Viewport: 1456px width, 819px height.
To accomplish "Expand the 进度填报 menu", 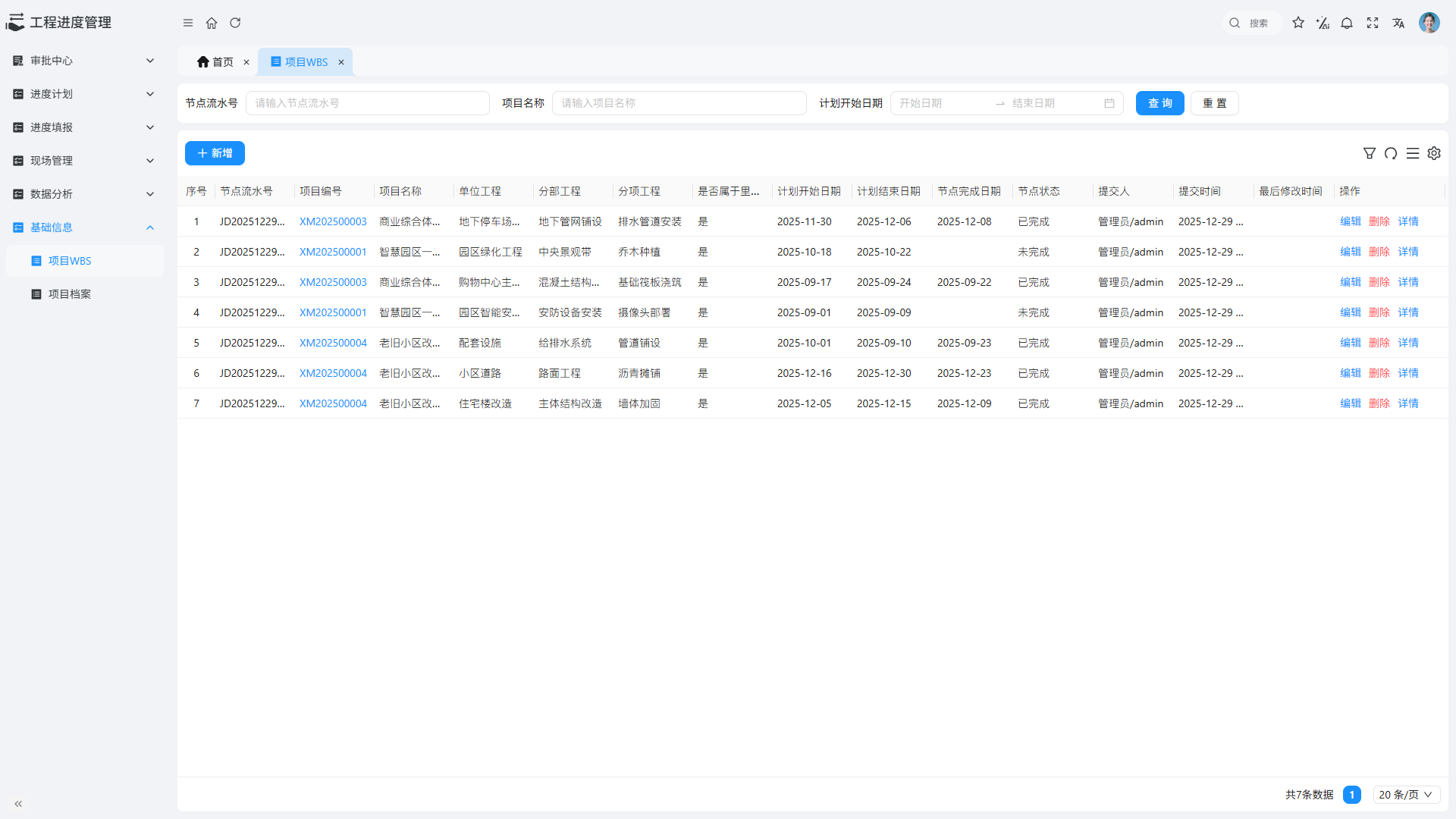I will (83, 127).
